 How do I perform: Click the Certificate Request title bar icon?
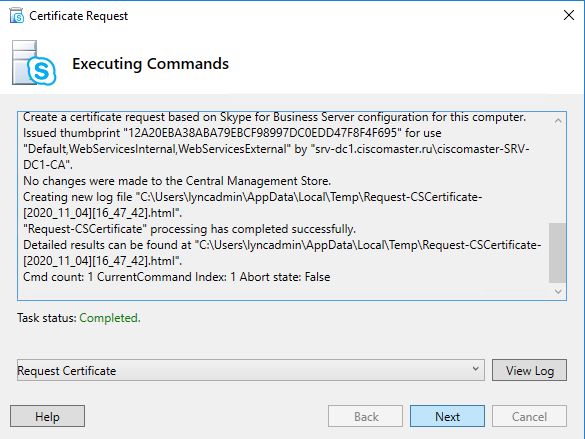click(17, 16)
